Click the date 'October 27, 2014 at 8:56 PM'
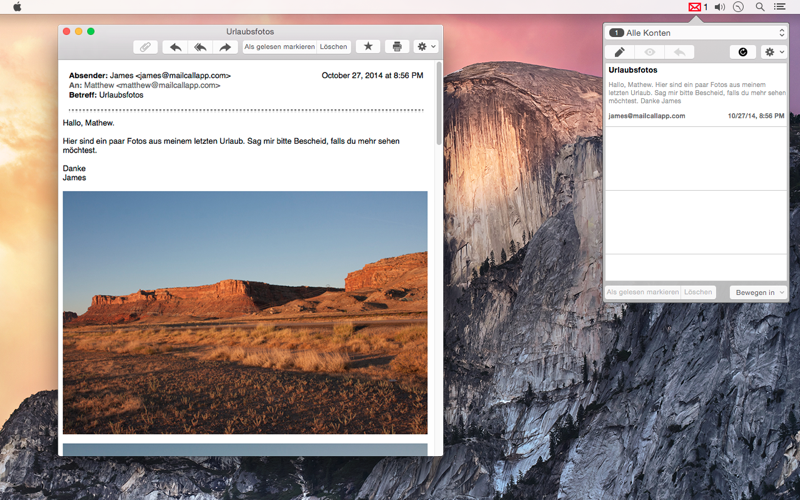Screen dimensions: 800x500 (372, 76)
